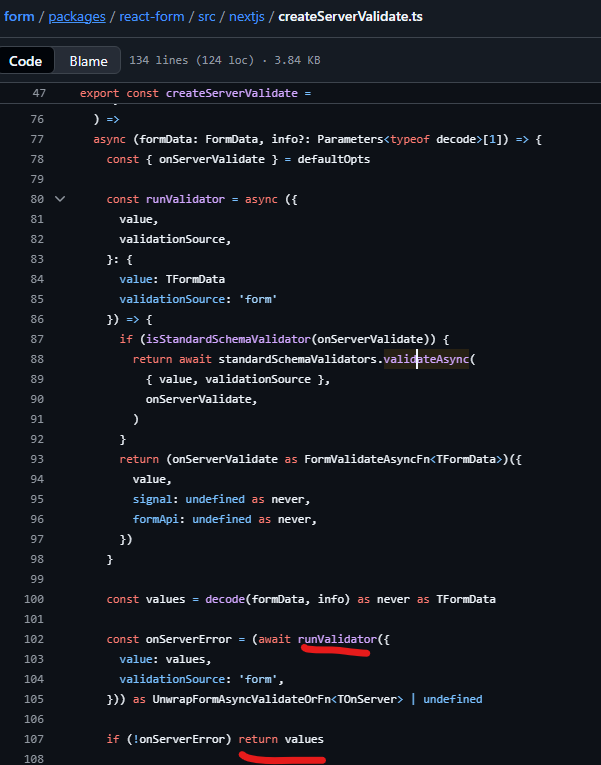Click the runValidator call on line 102
Viewport: 601px width, 765px height.
pos(338,639)
